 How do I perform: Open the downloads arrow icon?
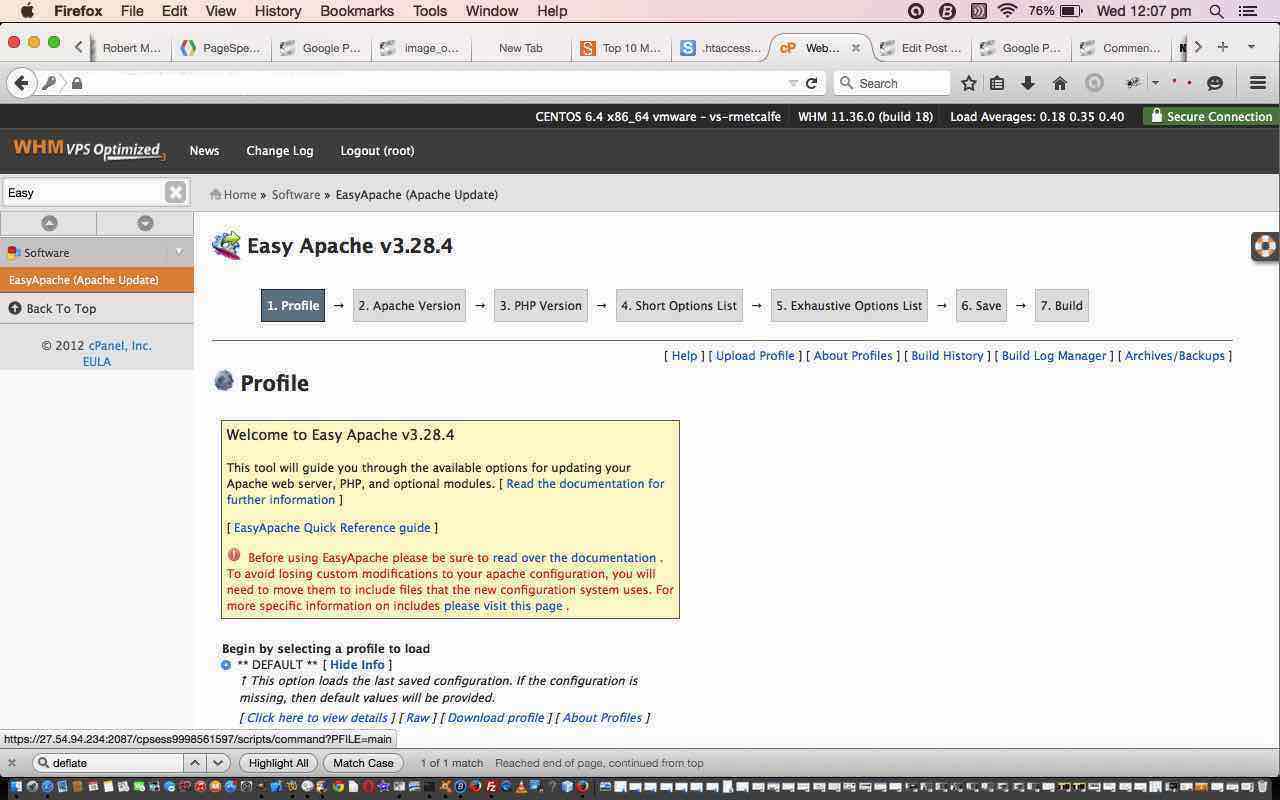[1027, 83]
